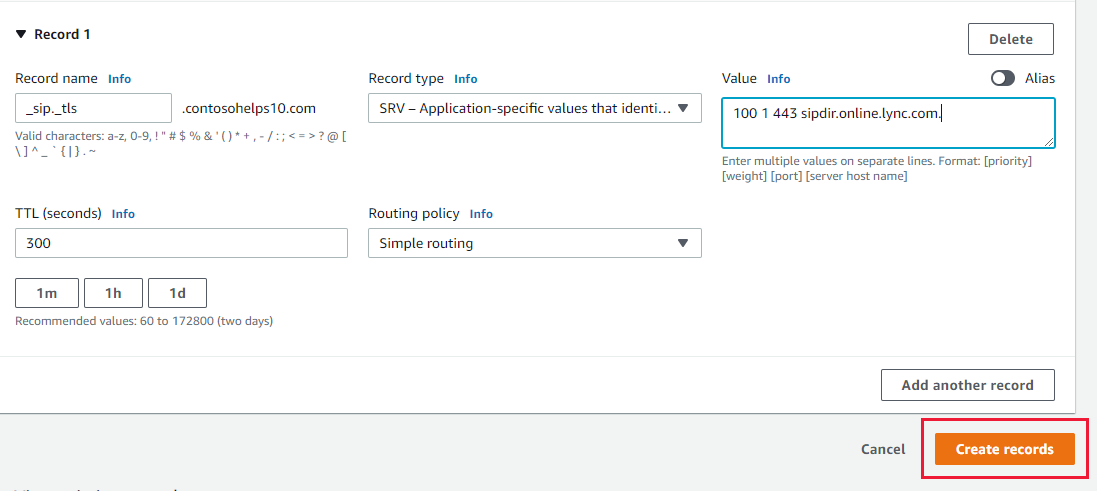Toggle the Alias switch

[x=1003, y=78]
